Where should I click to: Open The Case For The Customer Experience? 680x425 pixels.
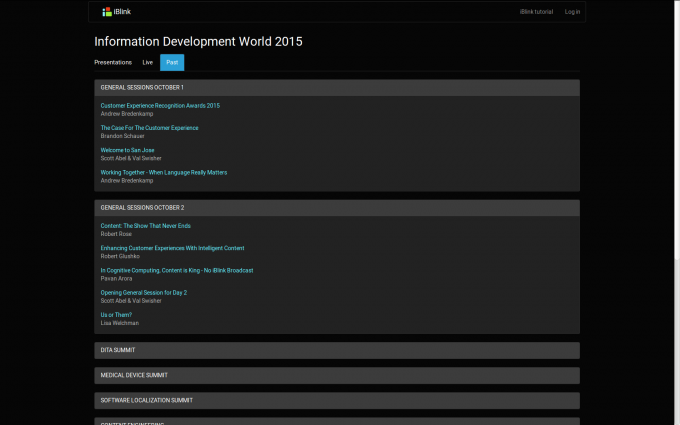click(x=149, y=128)
